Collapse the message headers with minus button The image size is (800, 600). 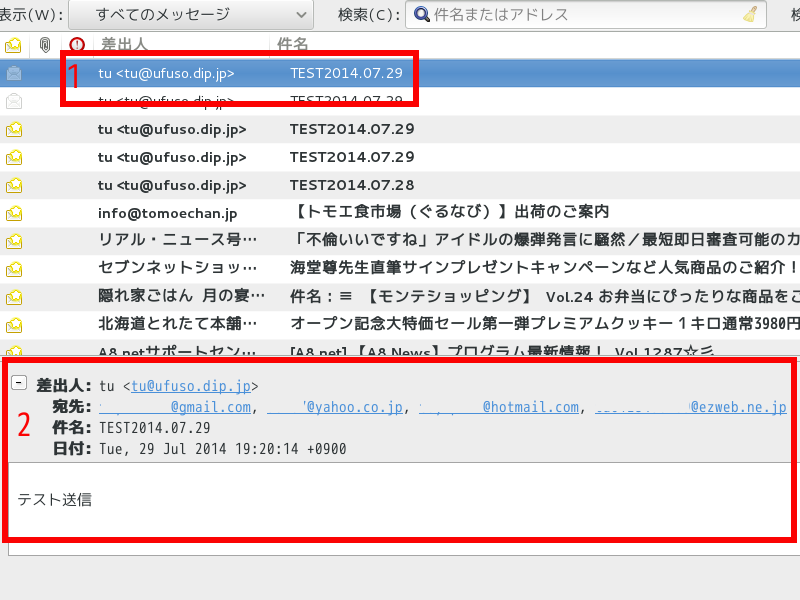[19, 384]
